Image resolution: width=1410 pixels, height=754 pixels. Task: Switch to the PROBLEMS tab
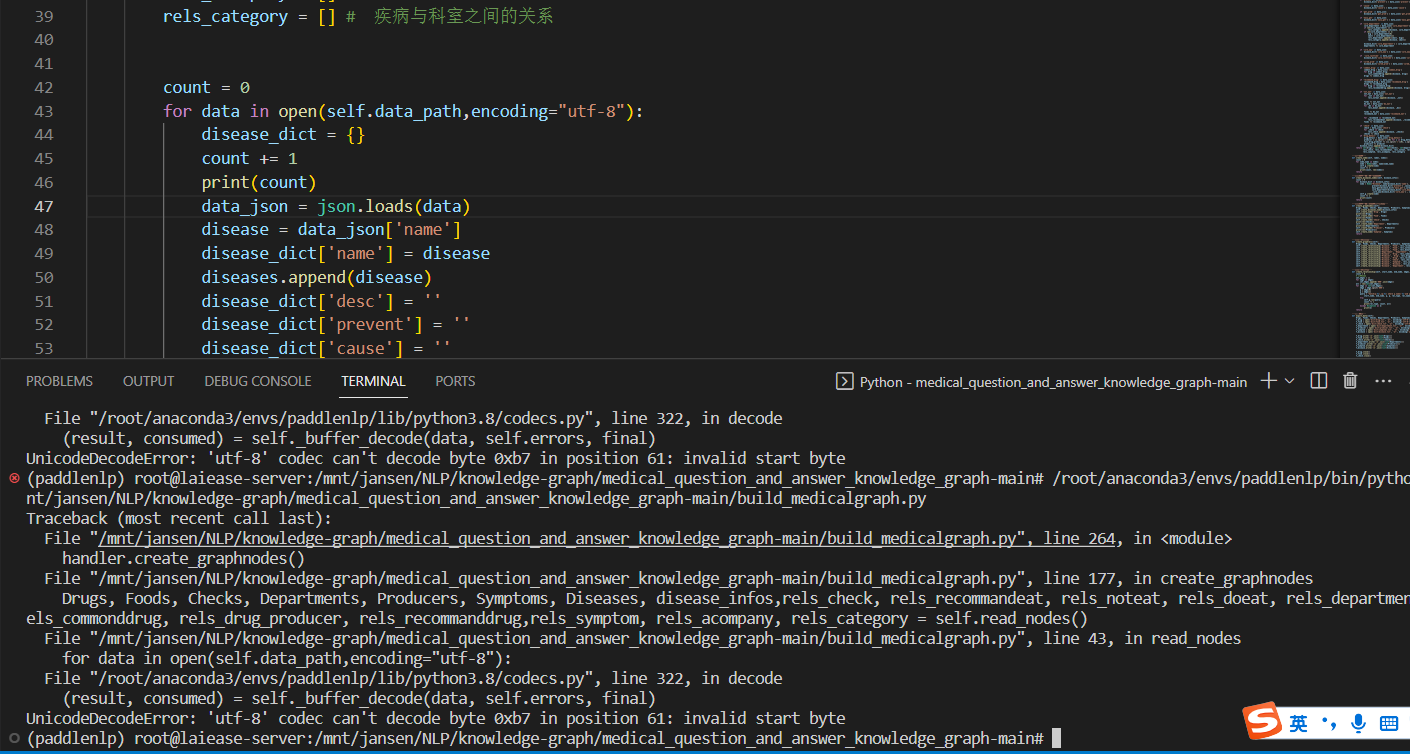click(x=59, y=381)
